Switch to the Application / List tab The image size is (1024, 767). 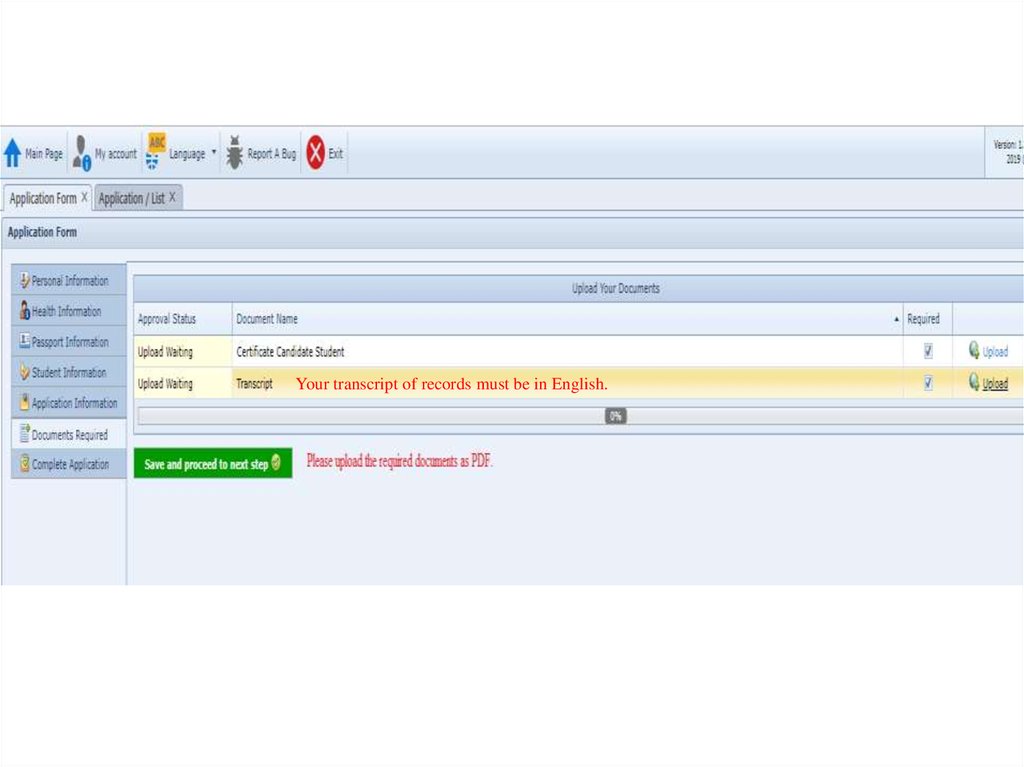(x=131, y=198)
